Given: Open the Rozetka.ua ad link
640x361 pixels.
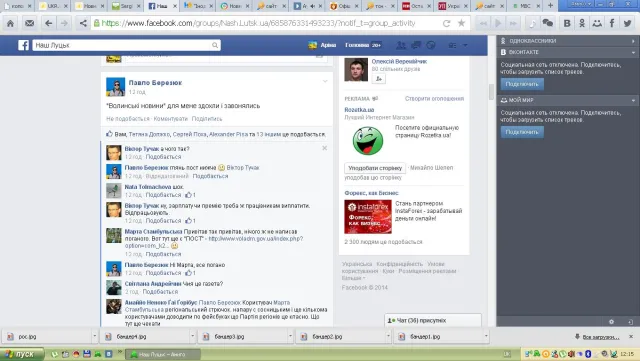Looking at the screenshot, I should click(359, 110).
